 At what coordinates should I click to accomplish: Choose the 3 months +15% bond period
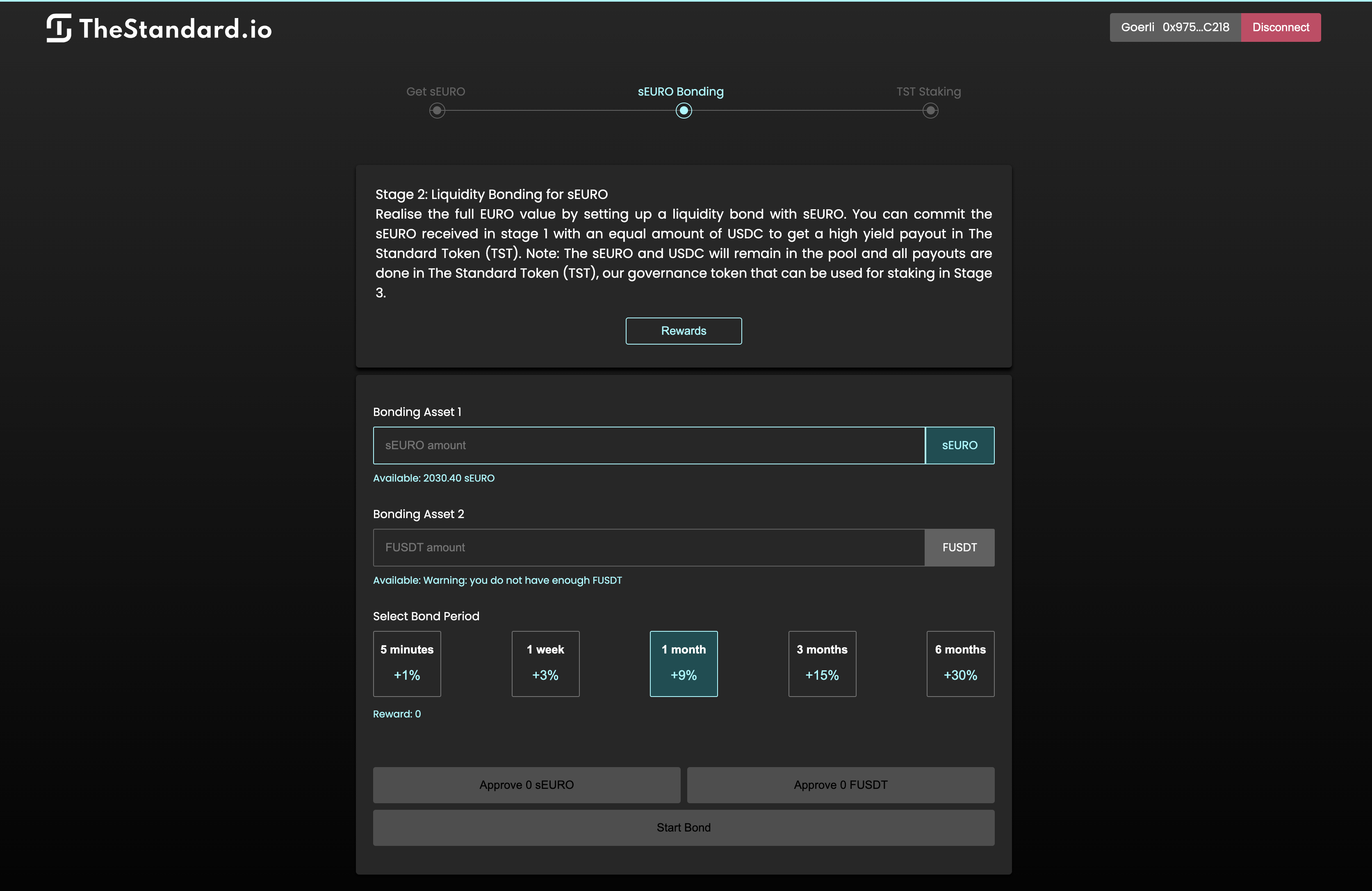[822, 664]
